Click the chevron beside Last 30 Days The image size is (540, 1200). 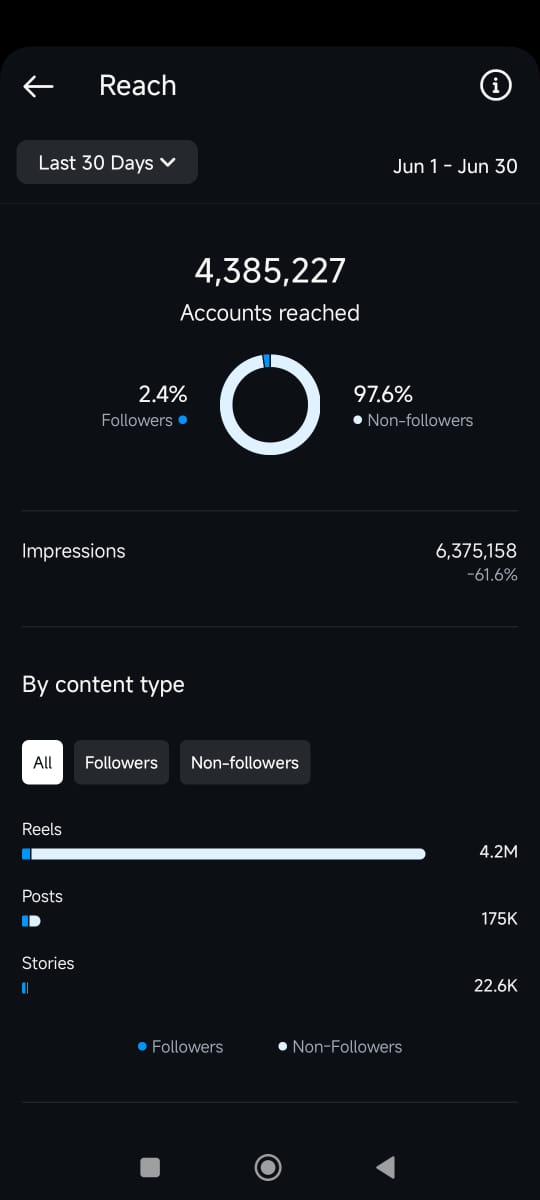point(168,162)
